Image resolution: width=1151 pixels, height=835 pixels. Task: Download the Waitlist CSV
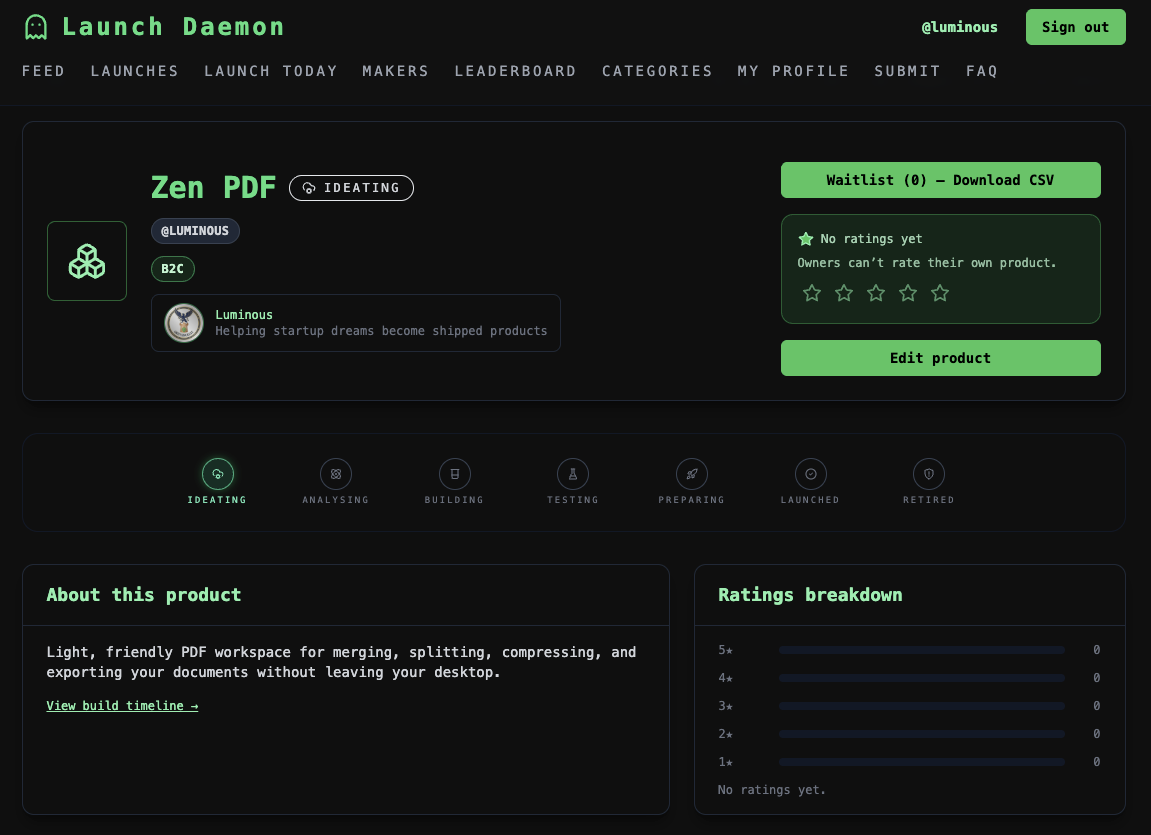click(940, 180)
